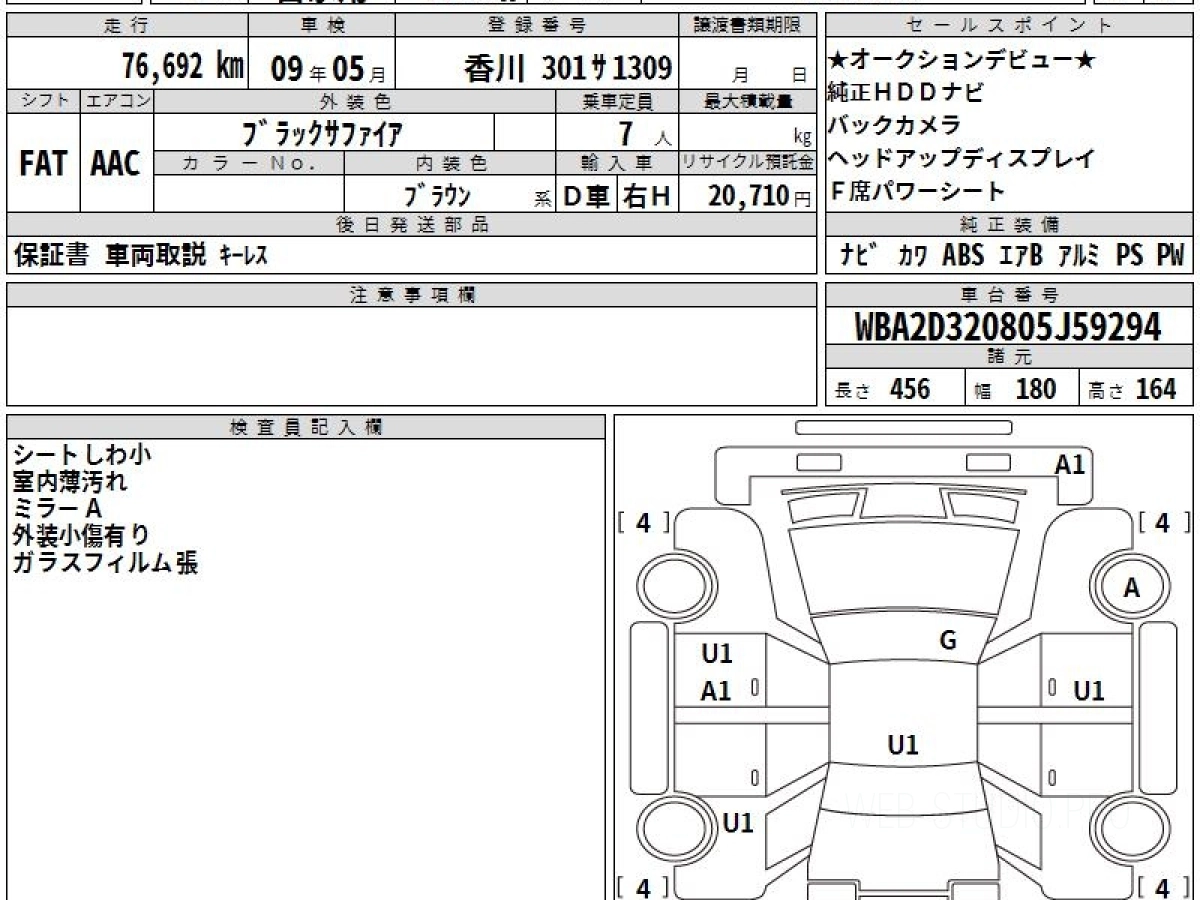
Task: Select the AAC air conditioner value
Action: click(x=116, y=164)
